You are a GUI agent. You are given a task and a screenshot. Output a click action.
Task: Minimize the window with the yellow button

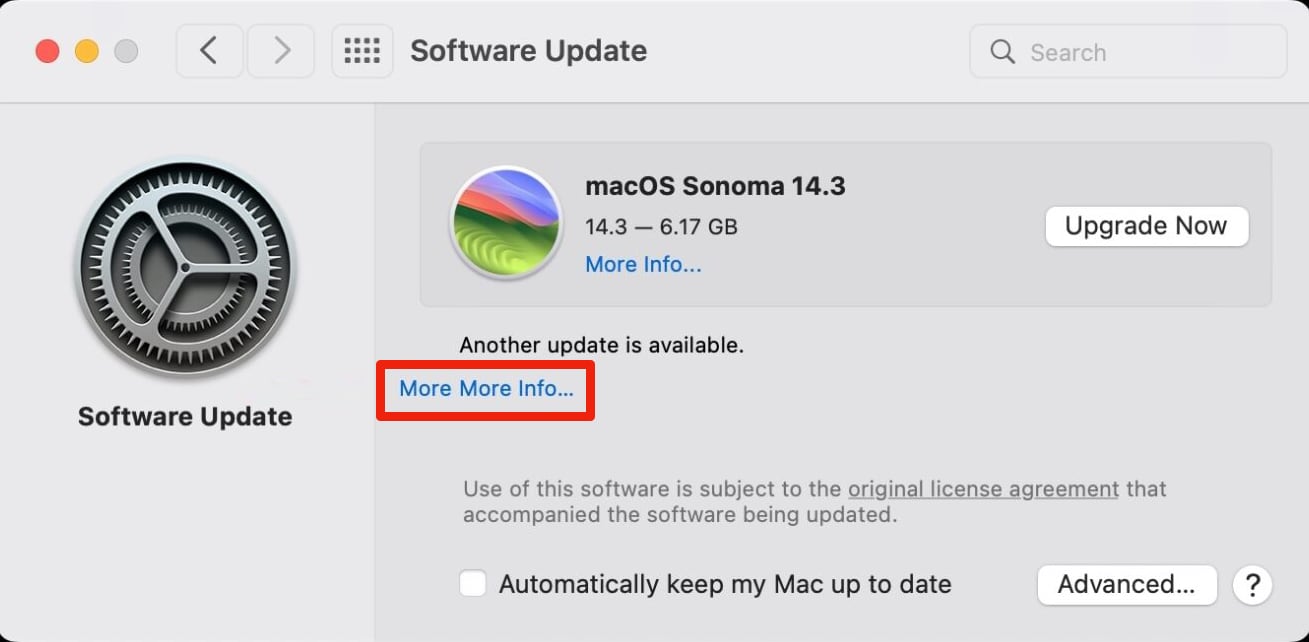87,51
